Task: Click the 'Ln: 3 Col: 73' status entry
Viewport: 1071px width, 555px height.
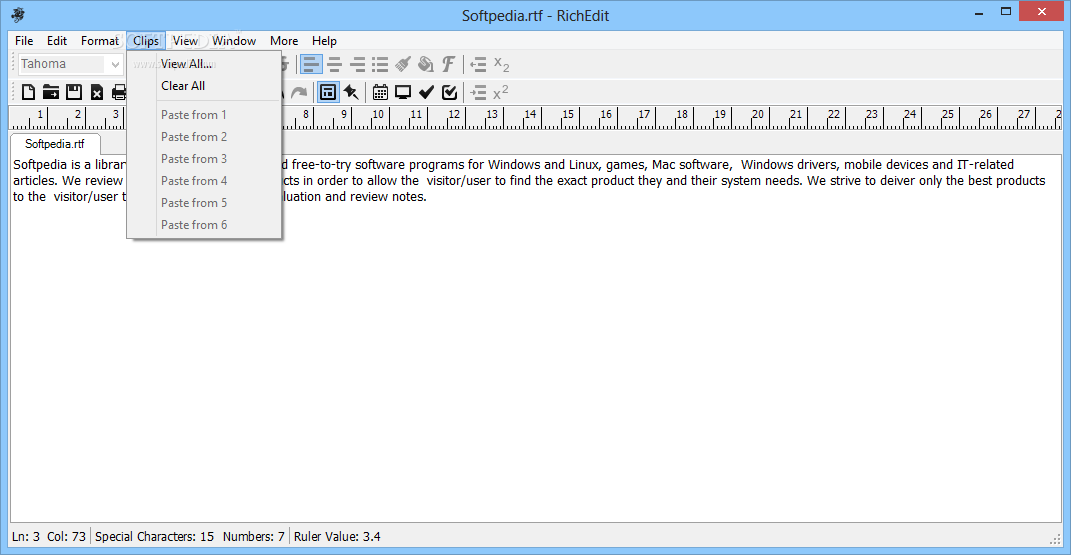Action: [48, 537]
